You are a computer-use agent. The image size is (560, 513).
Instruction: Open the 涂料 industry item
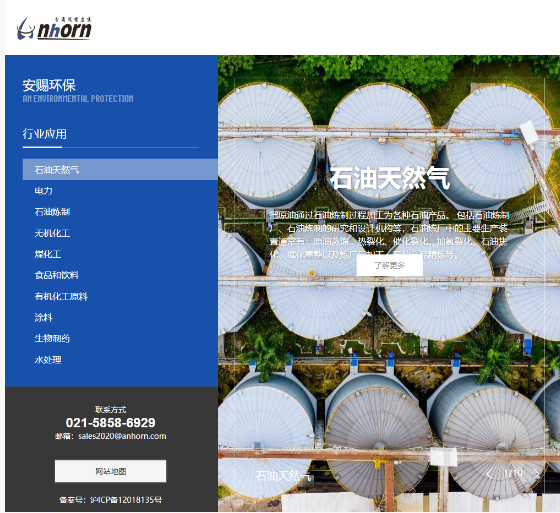click(x=44, y=317)
